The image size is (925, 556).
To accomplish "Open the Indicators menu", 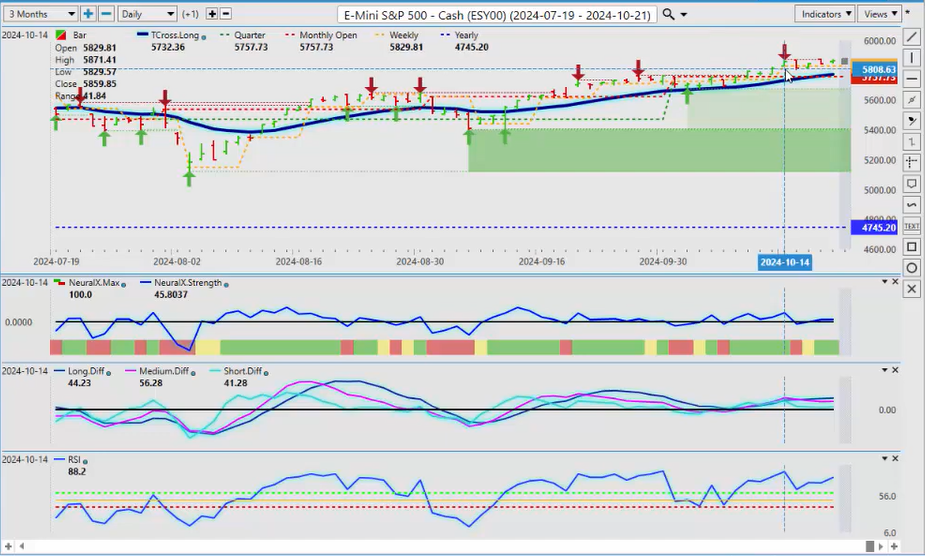I will (x=825, y=14).
